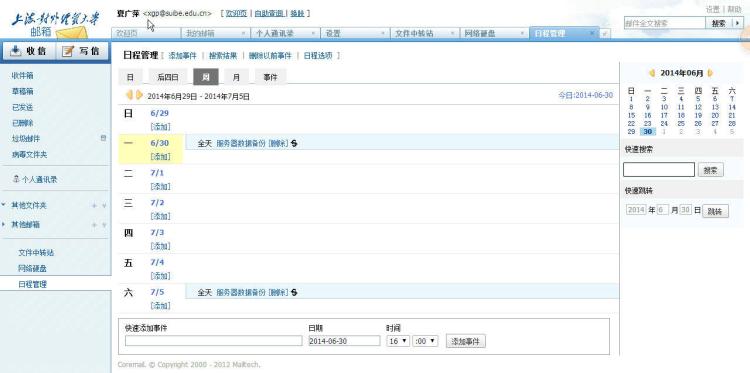750x373 pixels.
Task: Switch to the 文件中转站 tab
Action: (425, 33)
